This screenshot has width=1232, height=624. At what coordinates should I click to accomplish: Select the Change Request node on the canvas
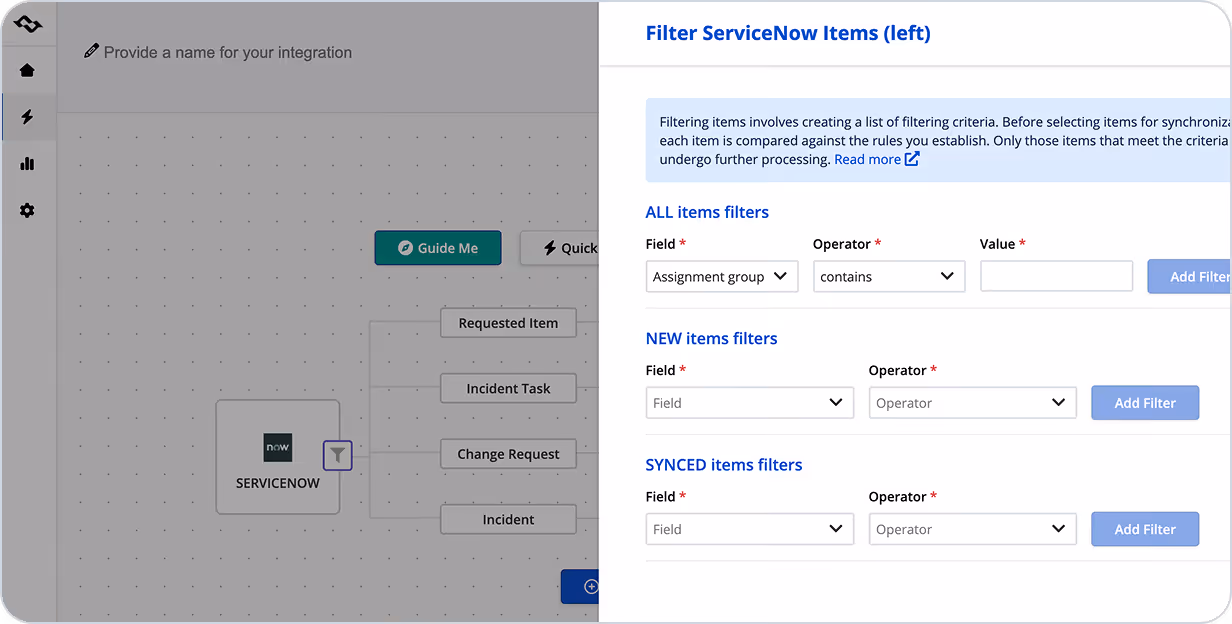[x=508, y=453]
